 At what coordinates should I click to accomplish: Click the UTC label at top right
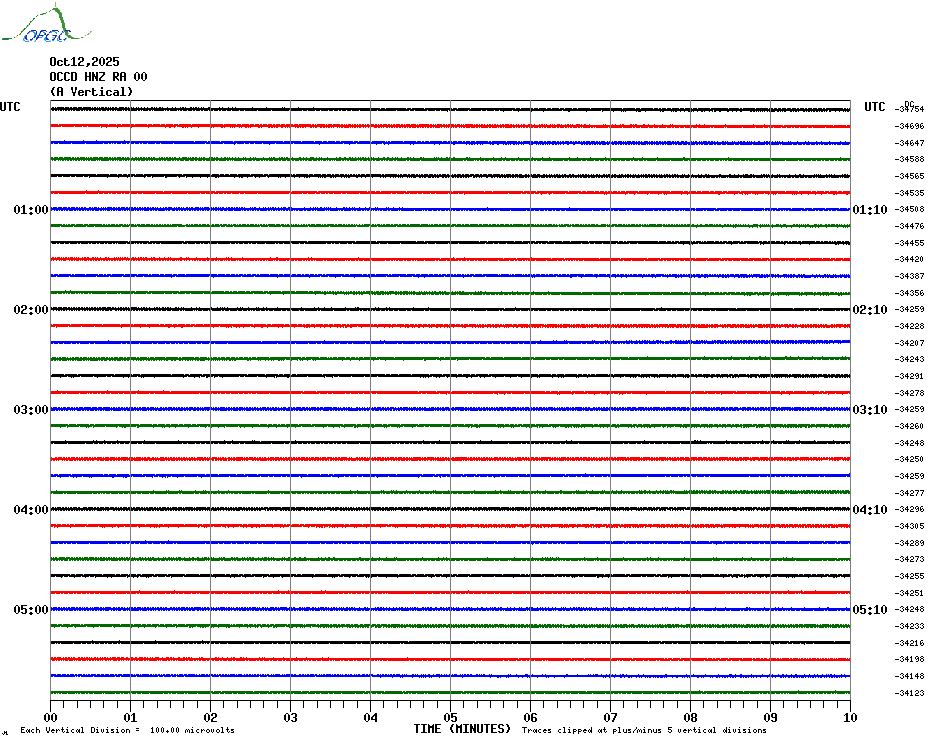pyautogui.click(x=875, y=107)
